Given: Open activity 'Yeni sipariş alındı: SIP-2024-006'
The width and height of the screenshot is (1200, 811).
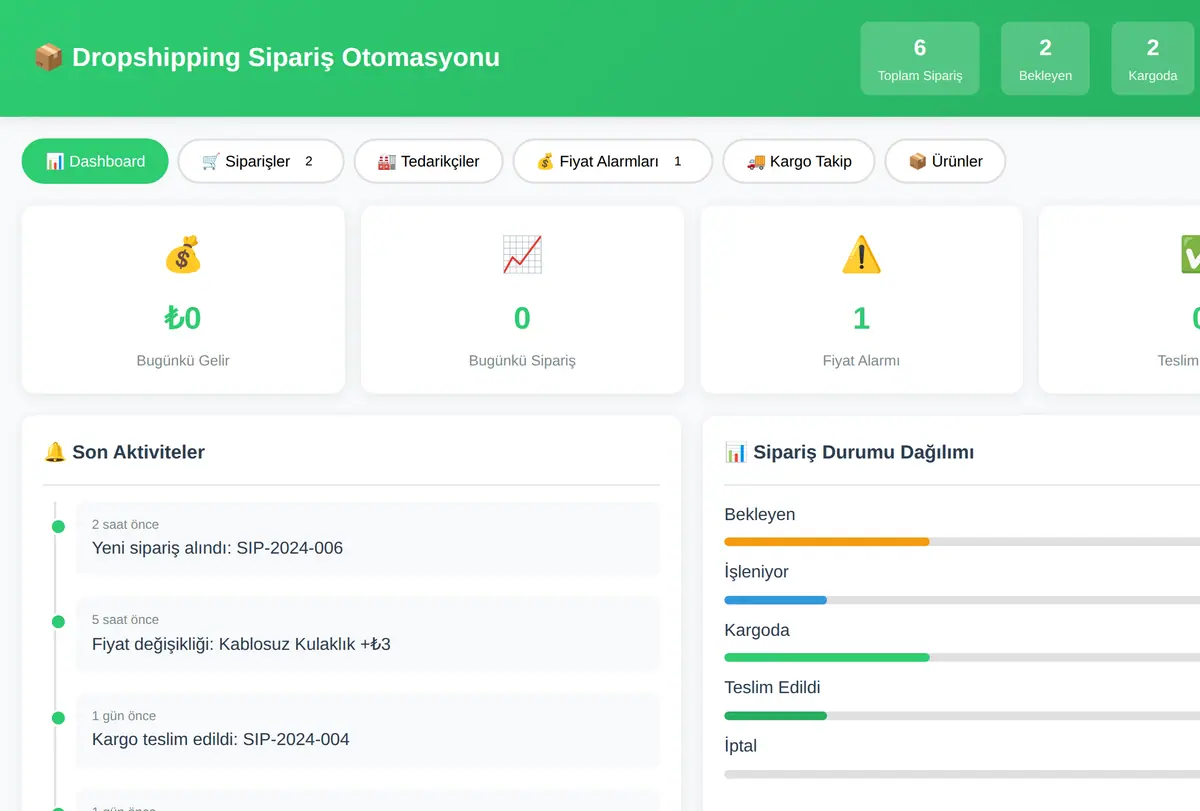Looking at the screenshot, I should tap(368, 538).
